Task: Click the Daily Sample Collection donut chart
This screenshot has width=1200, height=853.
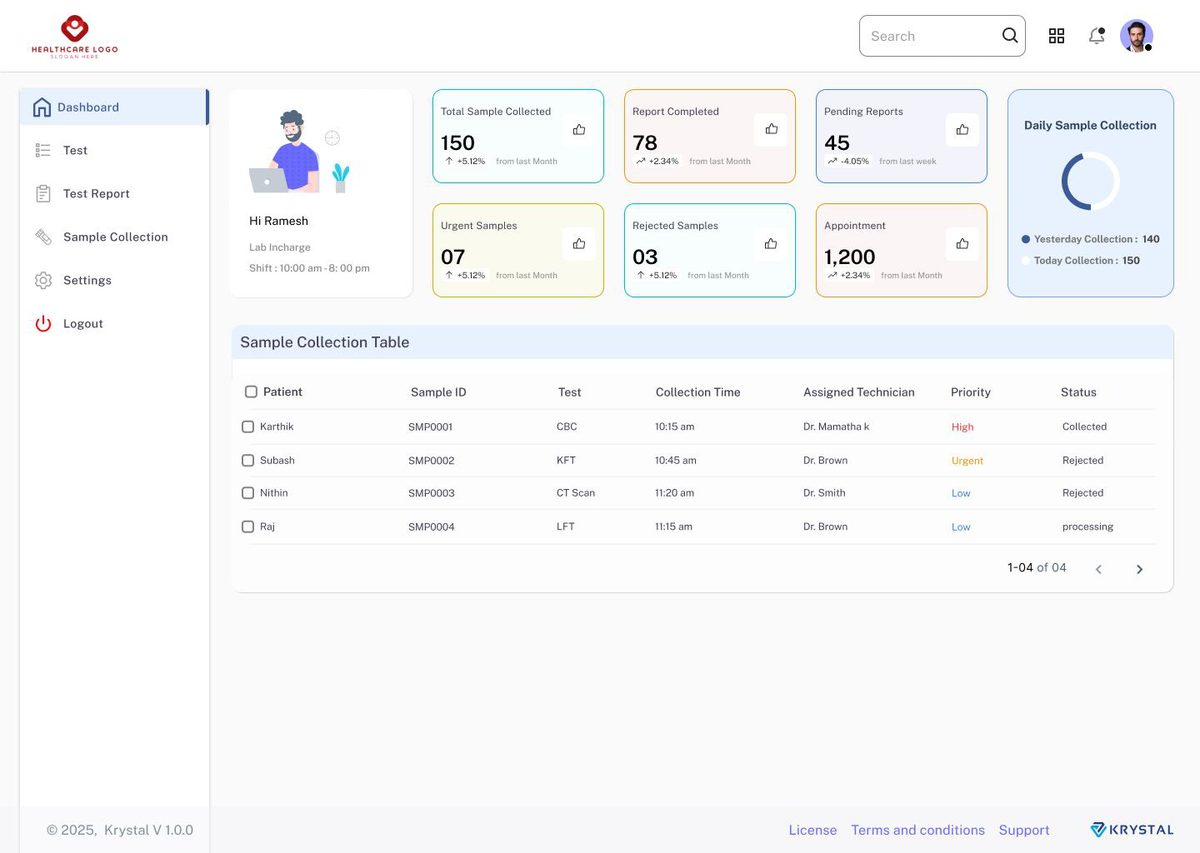Action: [1090, 181]
